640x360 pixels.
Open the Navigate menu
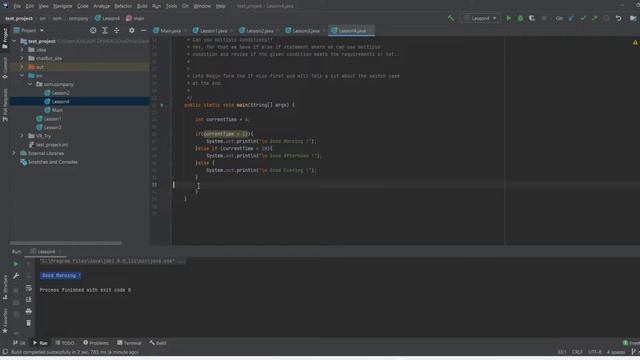pos(62,6)
